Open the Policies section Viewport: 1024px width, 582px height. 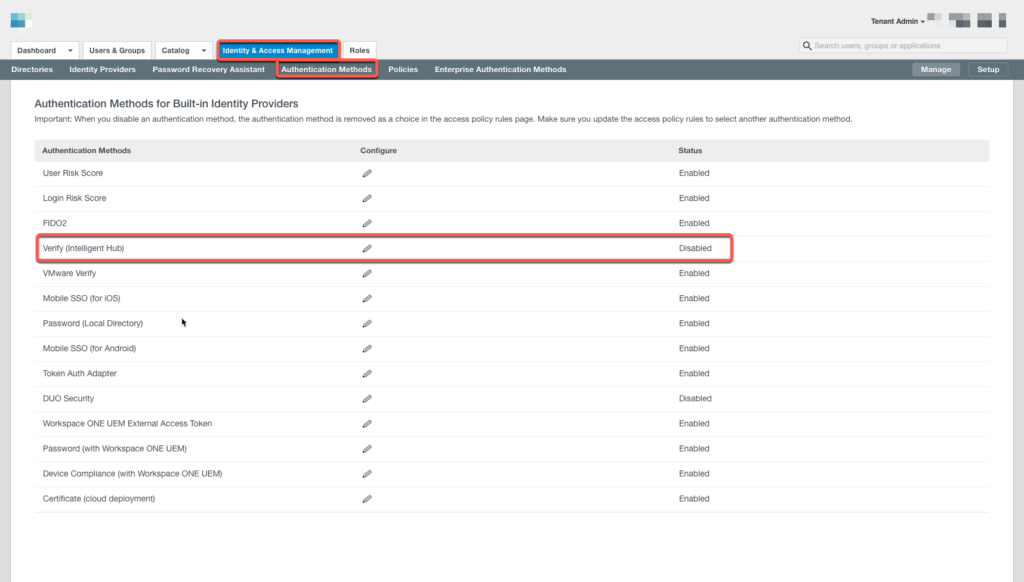[402, 69]
